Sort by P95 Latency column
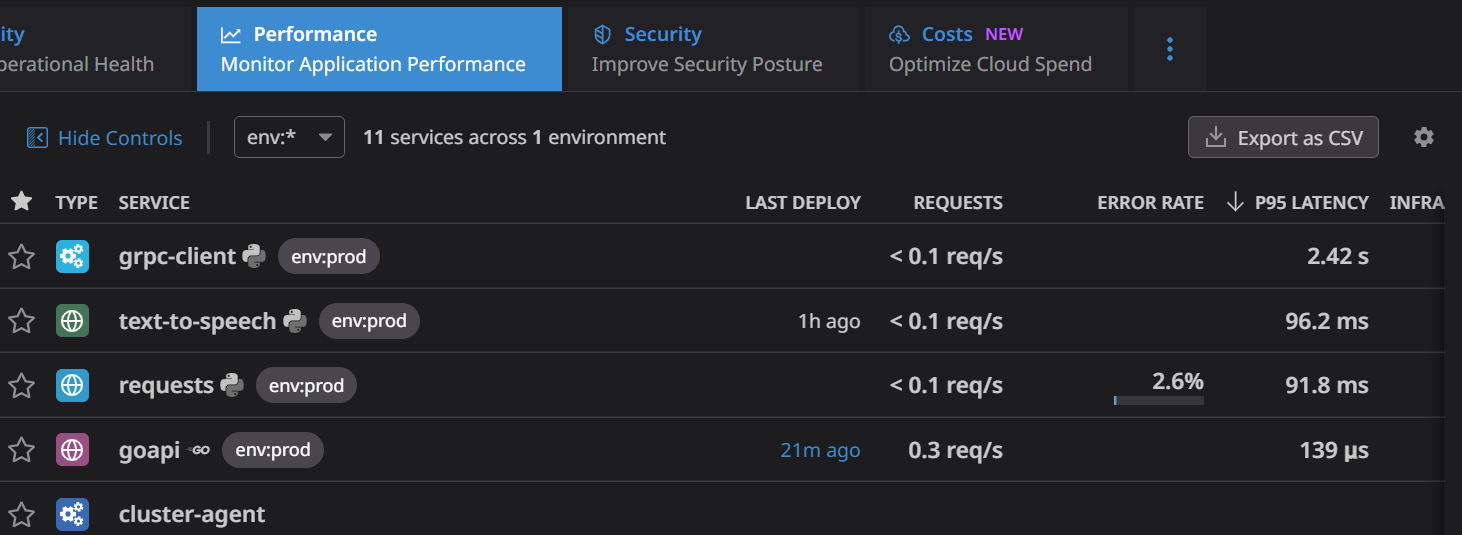The height and width of the screenshot is (535, 1462). click(x=1299, y=203)
